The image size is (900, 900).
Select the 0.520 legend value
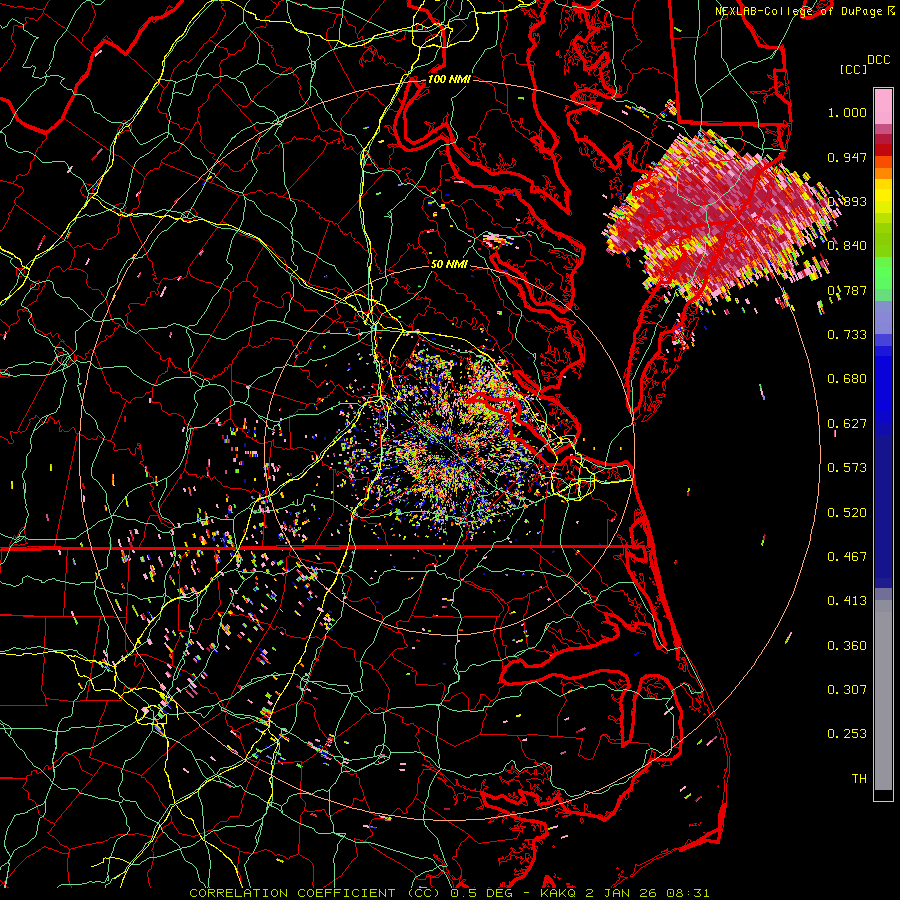(x=847, y=513)
